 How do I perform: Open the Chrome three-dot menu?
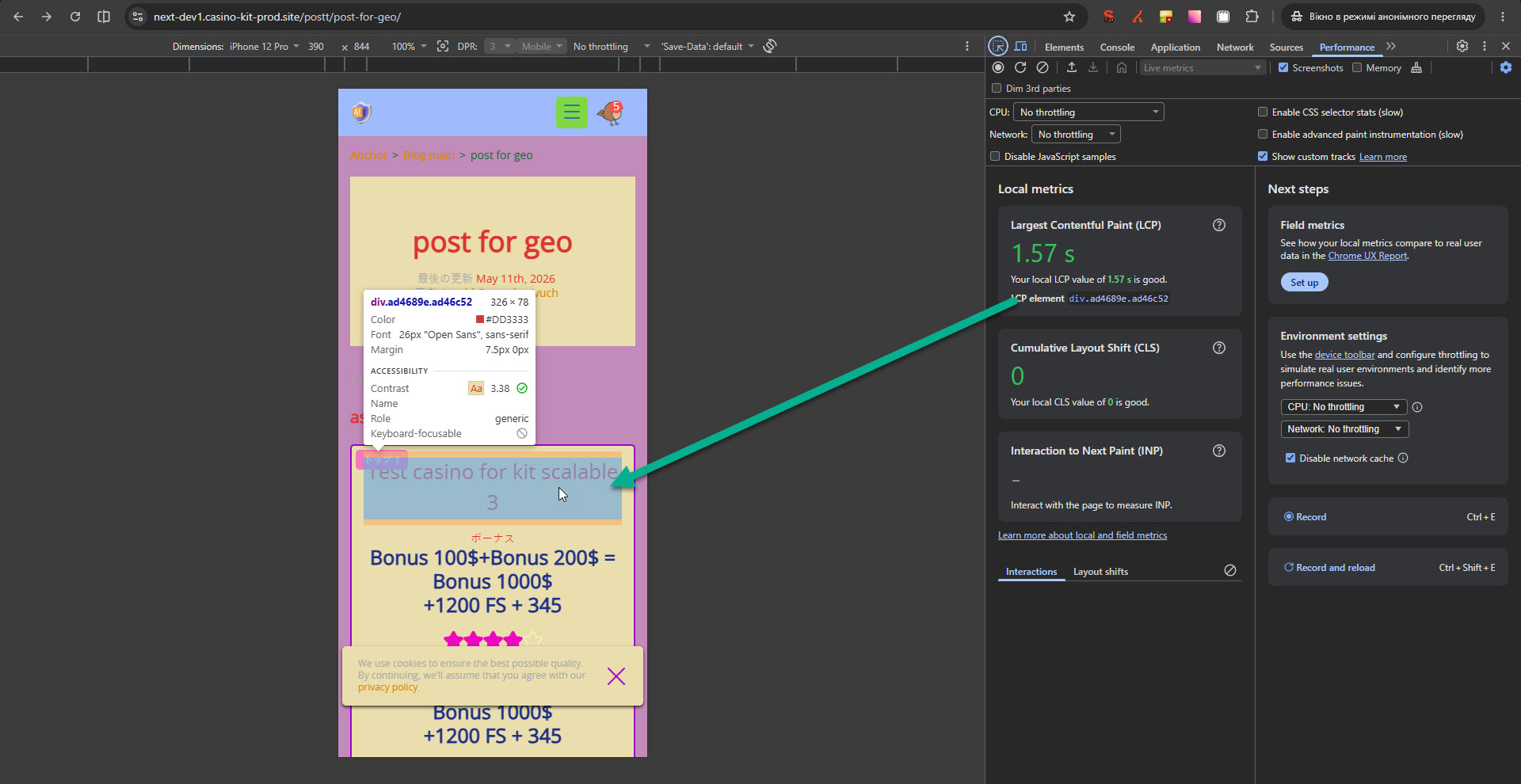[1503, 17]
